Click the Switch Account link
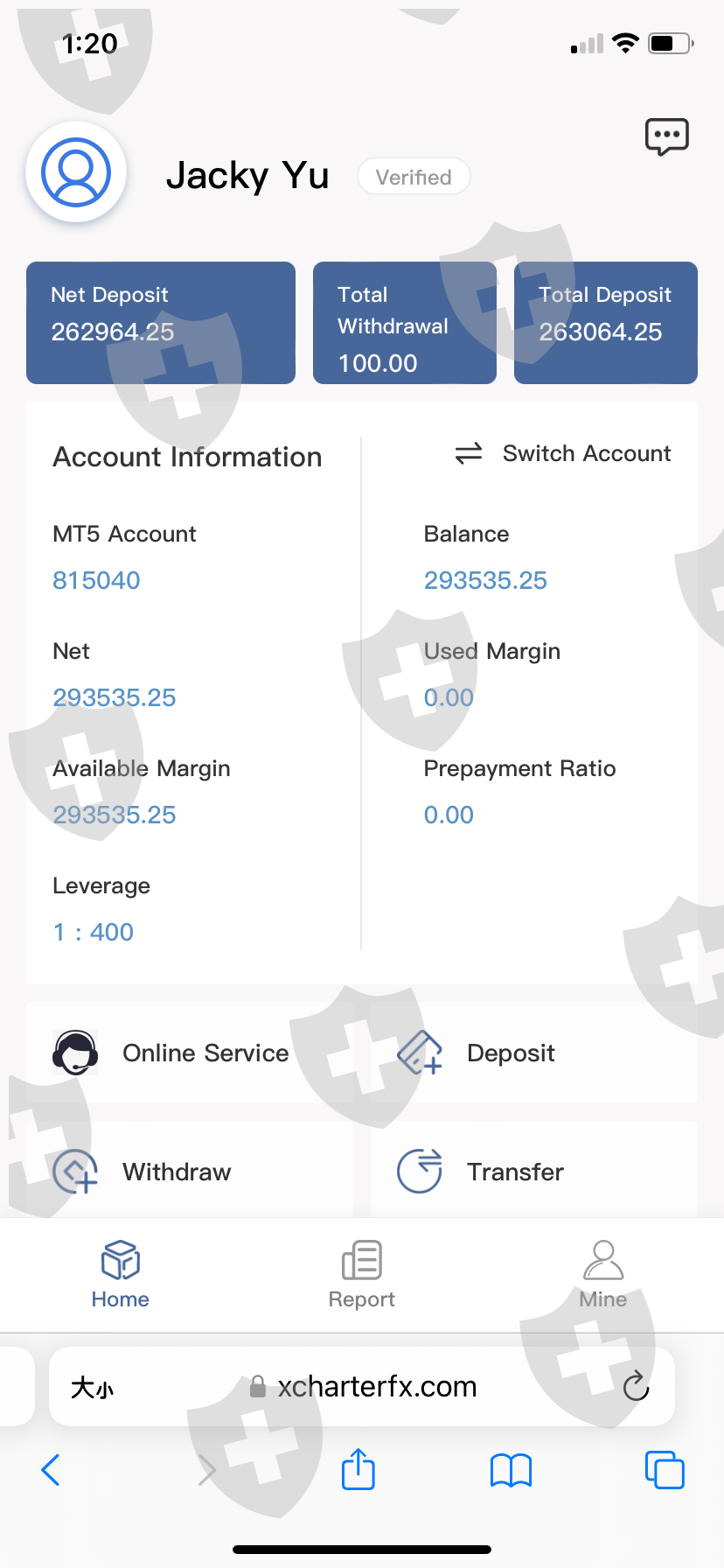Image resolution: width=724 pixels, height=1568 pixels. click(x=587, y=453)
